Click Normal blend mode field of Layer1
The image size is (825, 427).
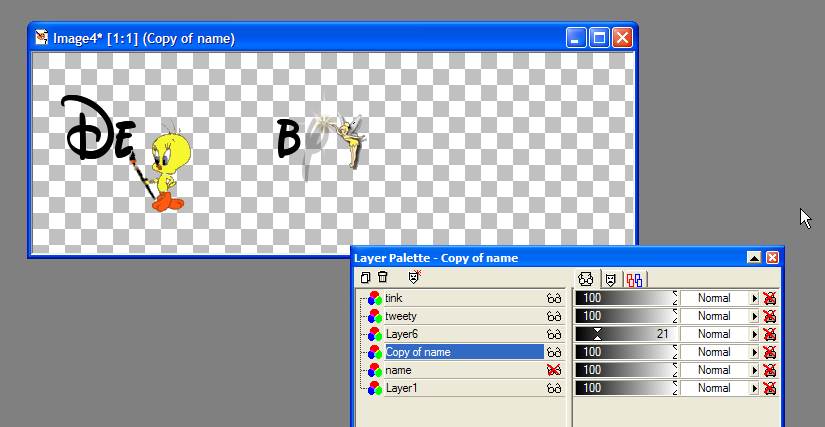[715, 388]
